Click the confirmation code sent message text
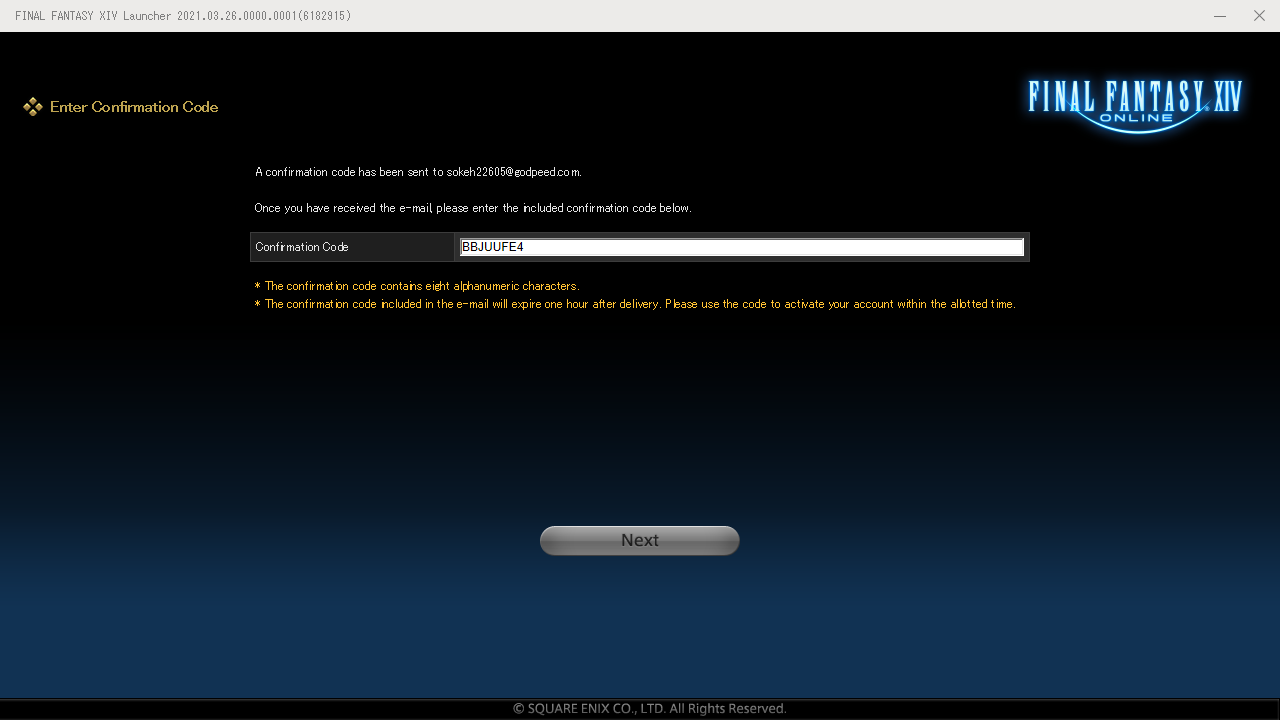The height and width of the screenshot is (720, 1280). pyautogui.click(x=418, y=172)
